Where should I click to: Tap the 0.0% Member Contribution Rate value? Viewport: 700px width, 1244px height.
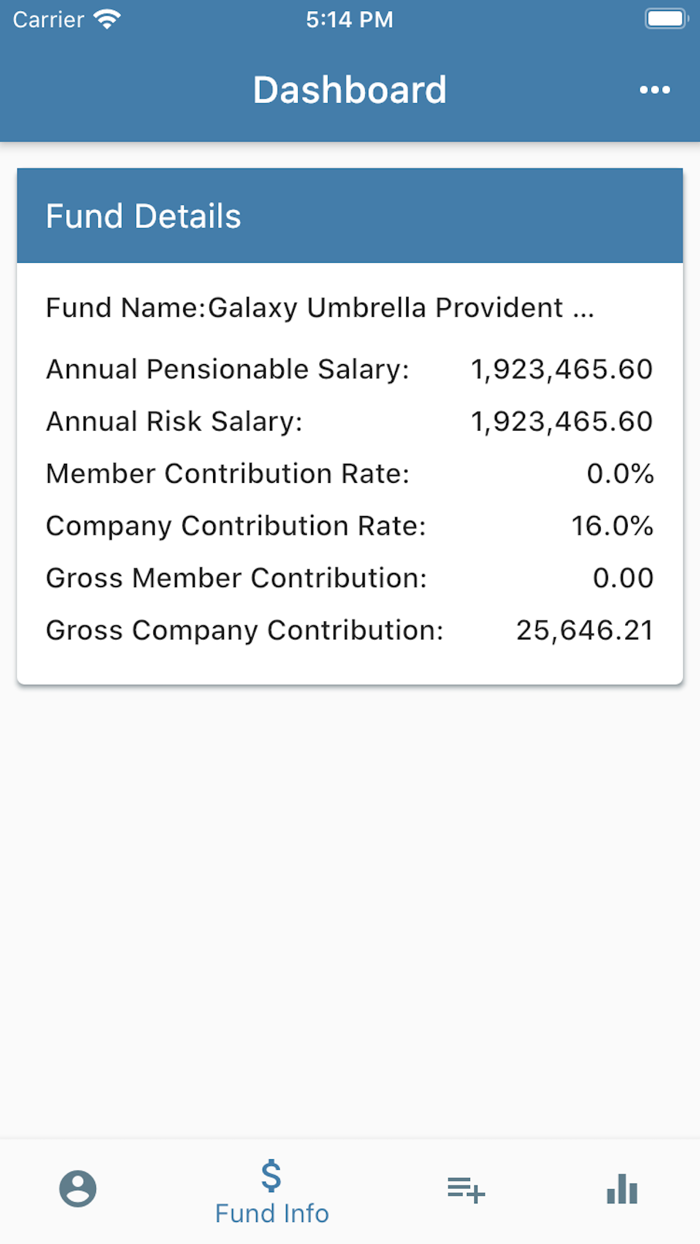click(x=620, y=474)
